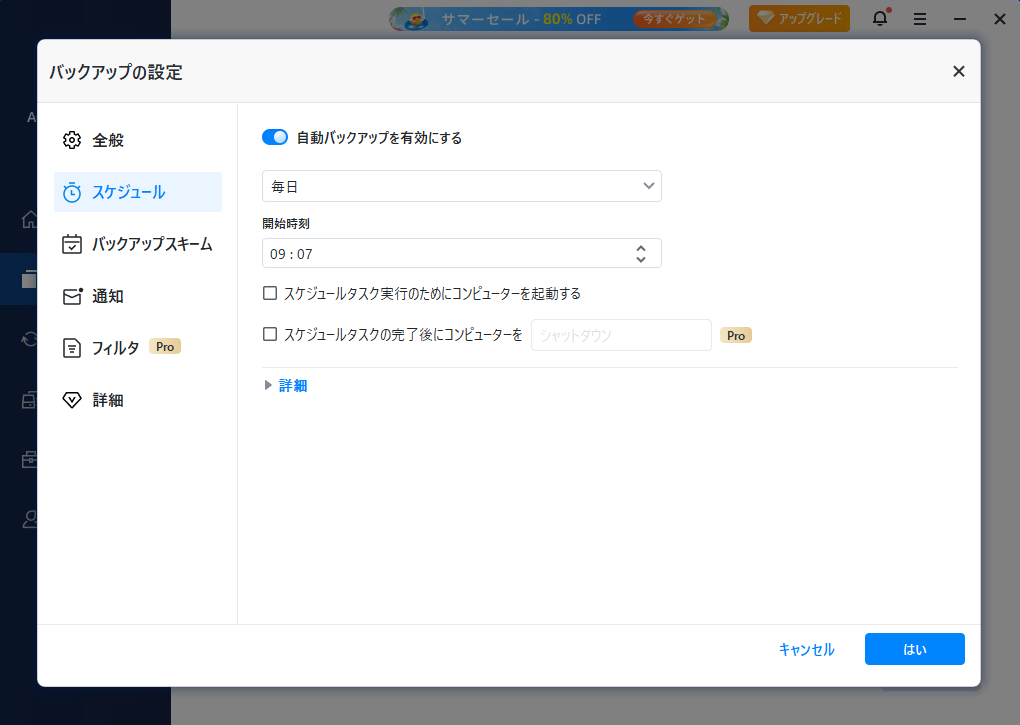Click the サマーセール 80% OFF banner
The image size is (1020, 725).
click(x=559, y=19)
